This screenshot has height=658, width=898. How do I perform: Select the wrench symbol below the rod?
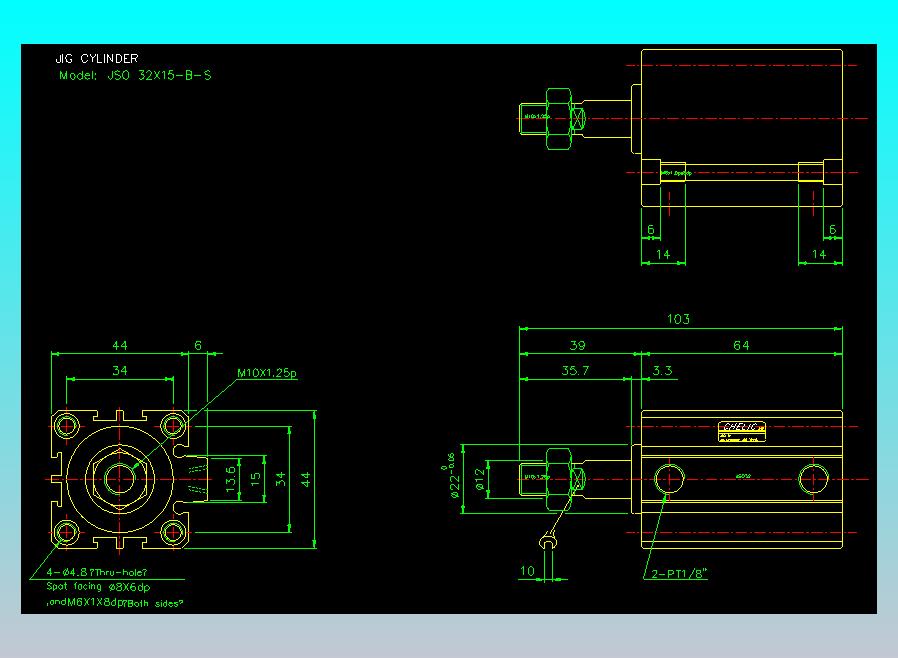(x=548, y=540)
